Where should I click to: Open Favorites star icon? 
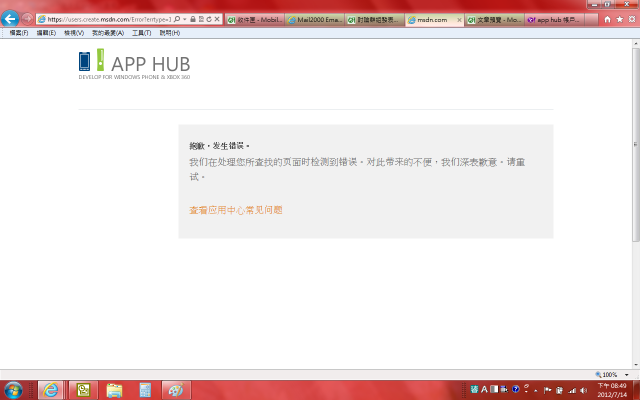(x=620, y=19)
